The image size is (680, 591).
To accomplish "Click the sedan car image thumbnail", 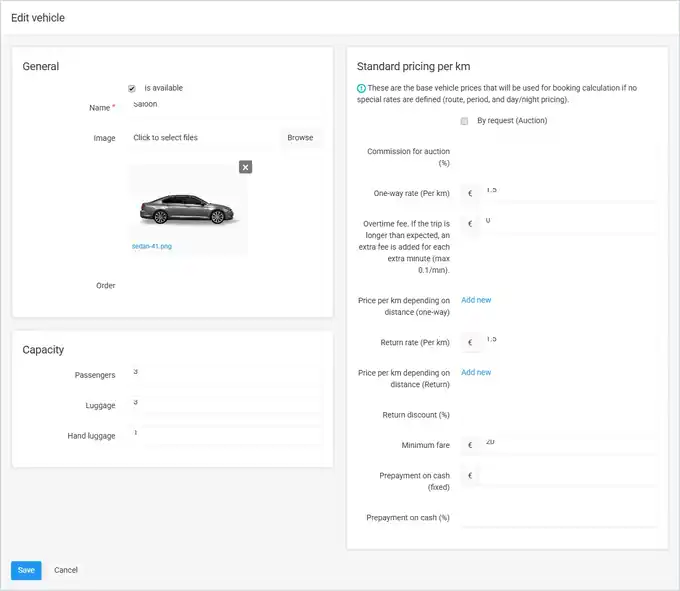I will click(187, 209).
